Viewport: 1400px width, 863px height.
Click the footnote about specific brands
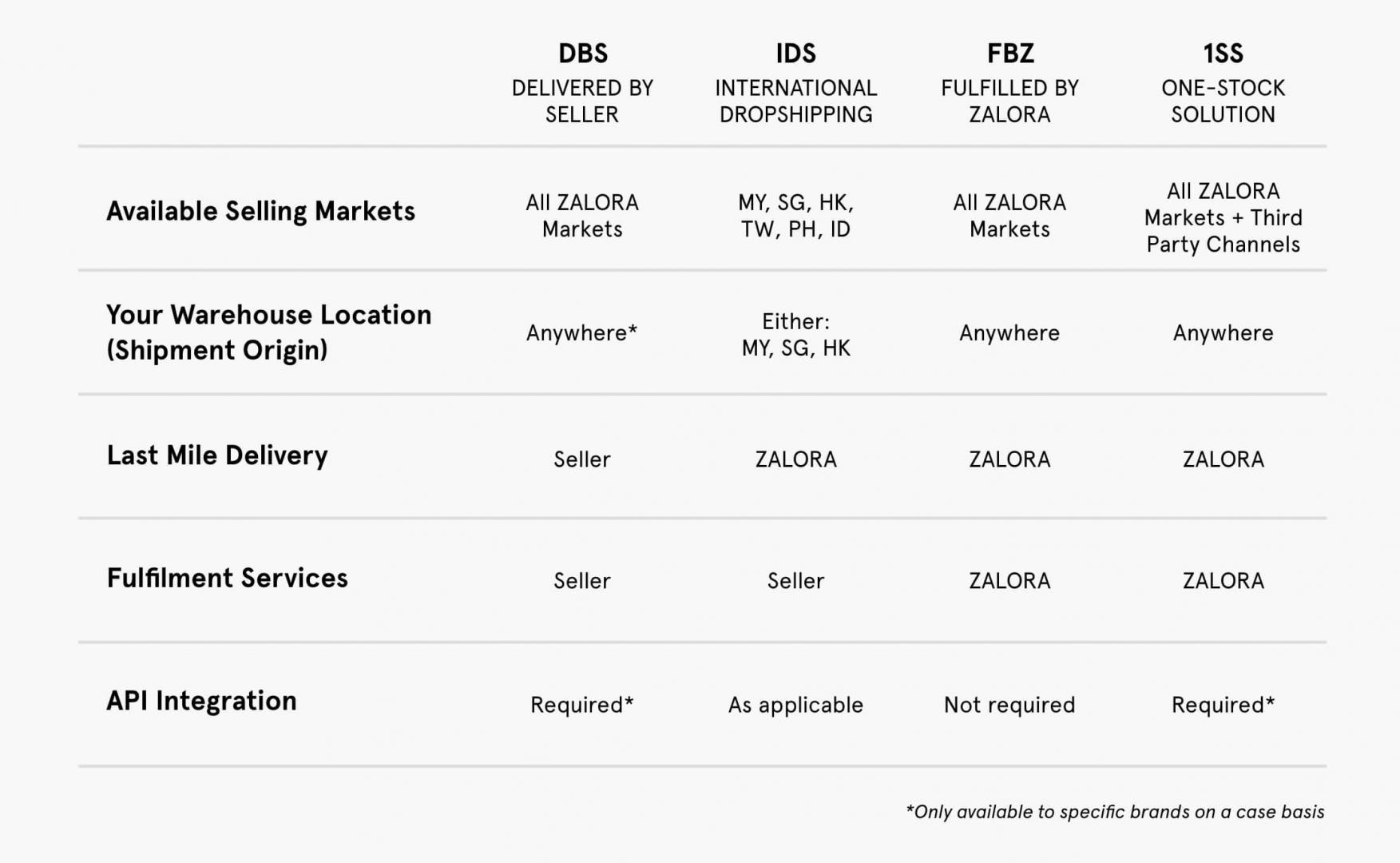coord(1115,812)
